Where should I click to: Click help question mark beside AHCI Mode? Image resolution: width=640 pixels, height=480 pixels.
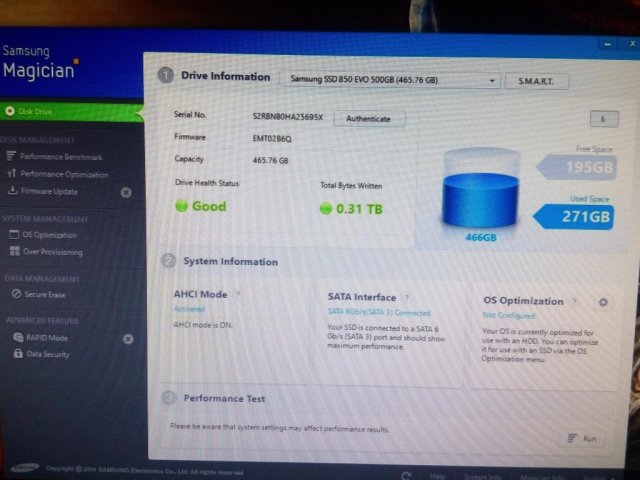pos(237,295)
